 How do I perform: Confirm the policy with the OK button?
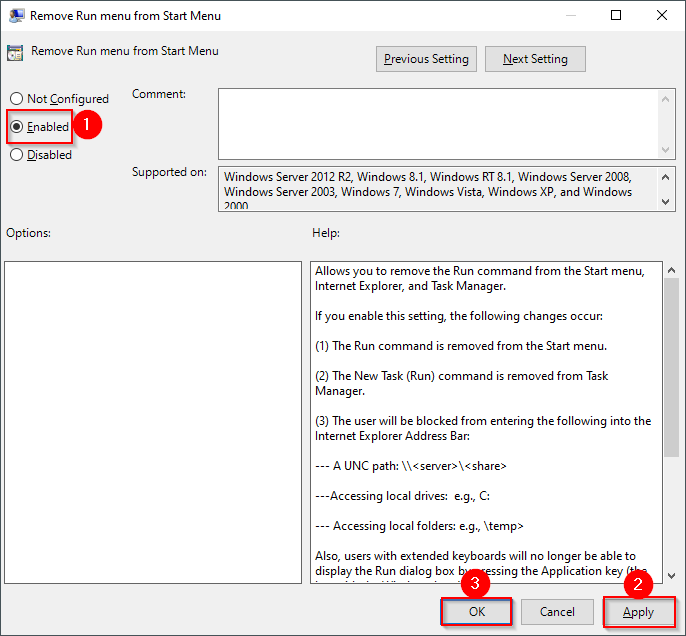(476, 611)
